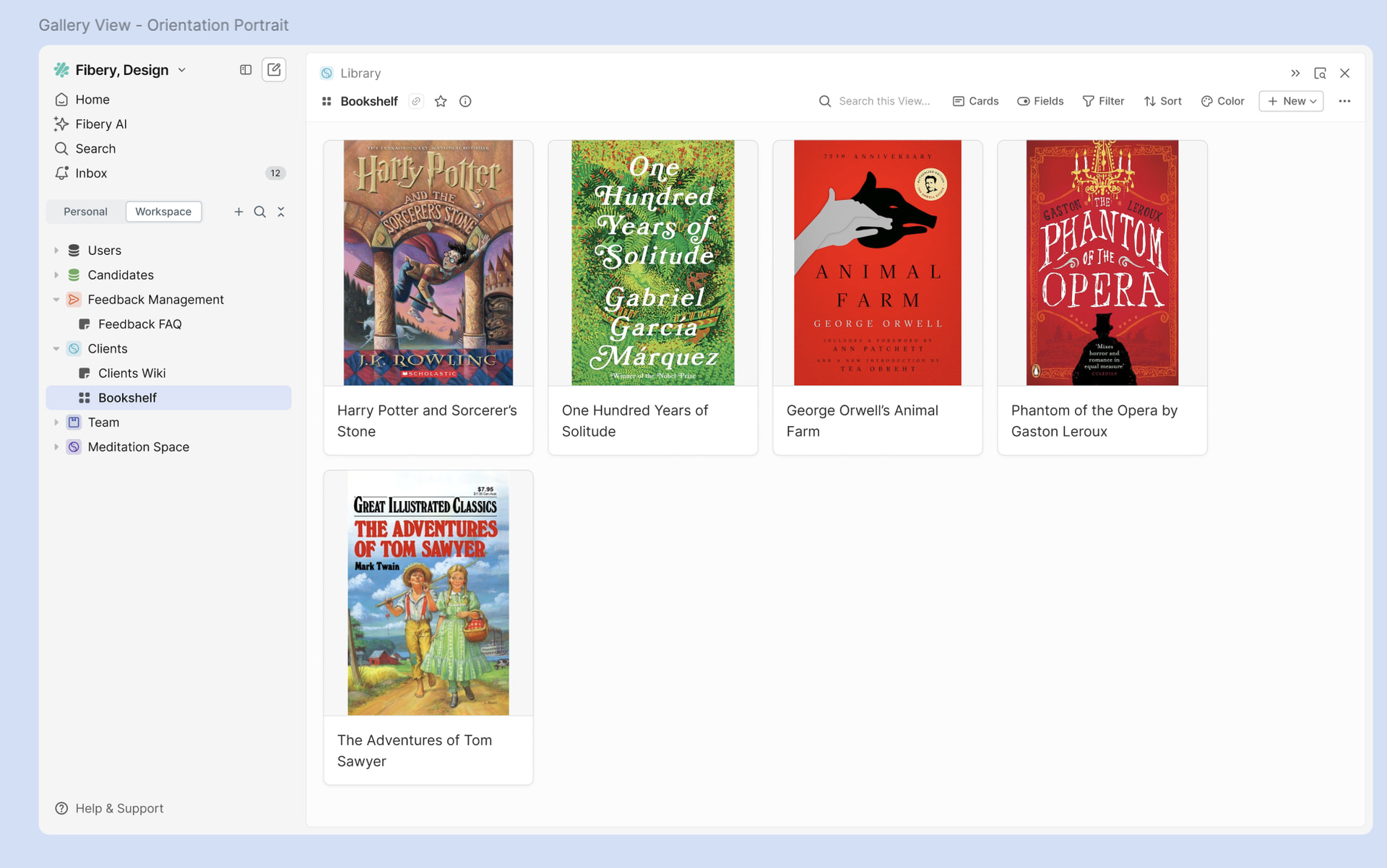Screen dimensions: 1387x868
Task: Open the Bookshelf info icon
Action: tap(465, 101)
